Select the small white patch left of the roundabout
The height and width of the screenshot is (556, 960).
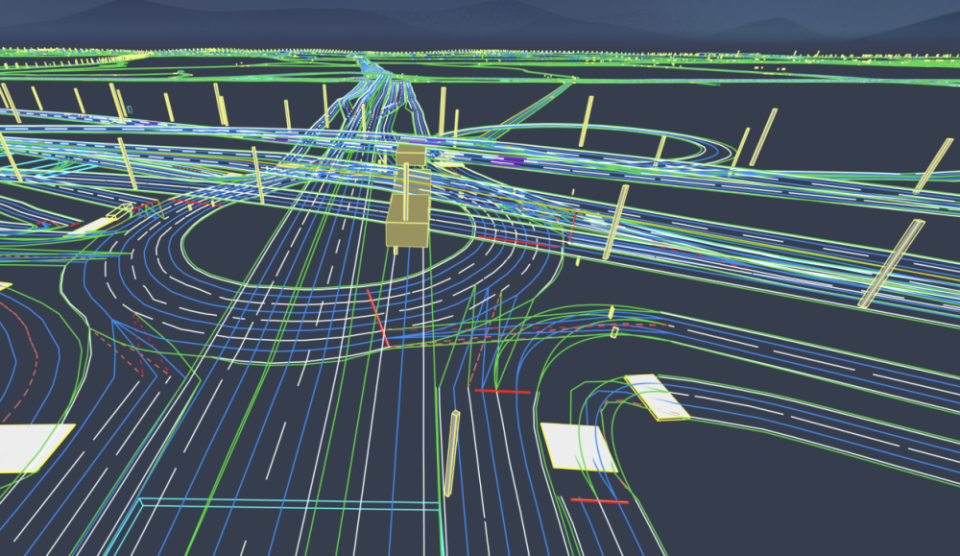pos(92,225)
